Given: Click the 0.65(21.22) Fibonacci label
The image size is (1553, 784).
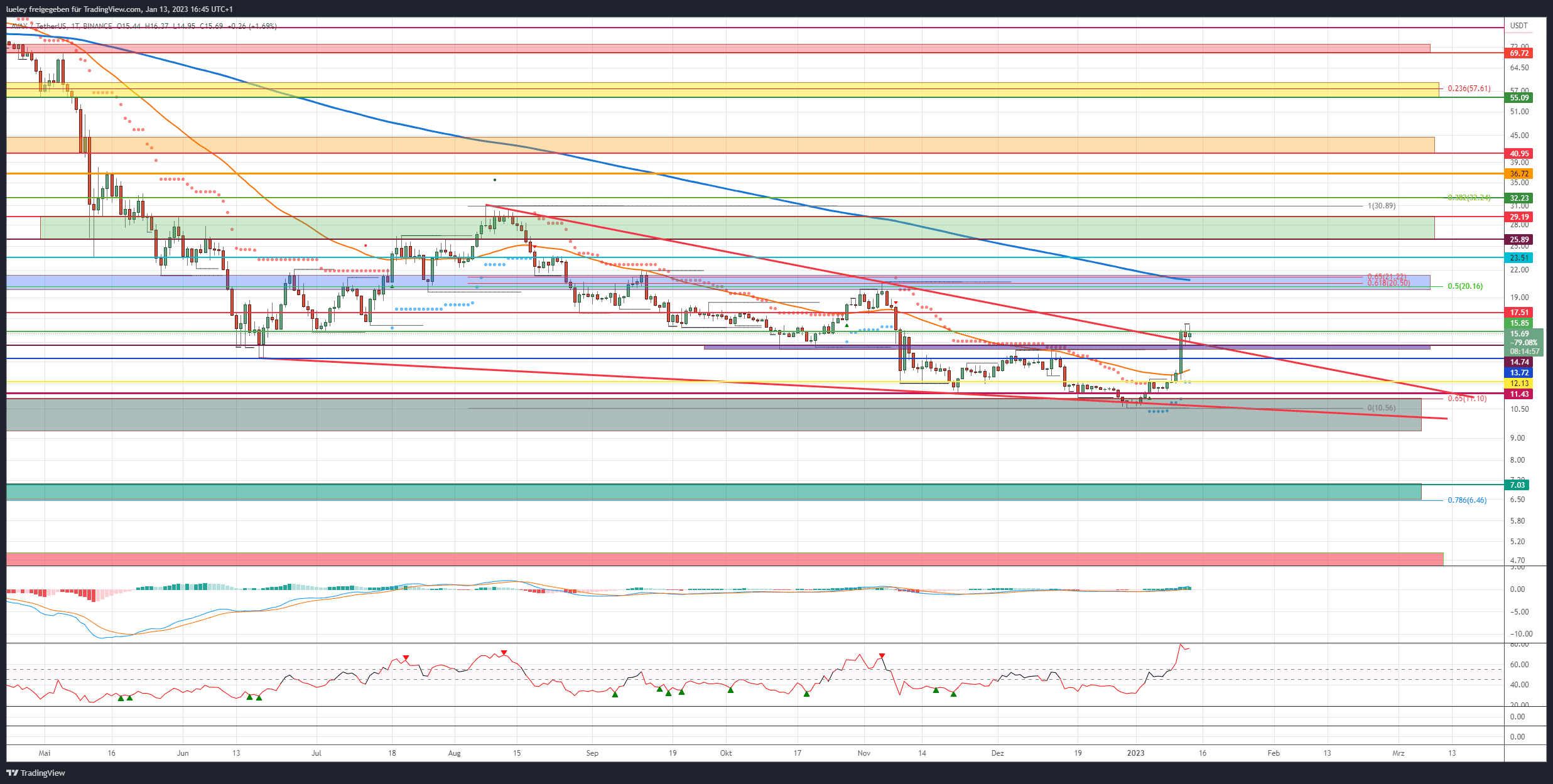Looking at the screenshot, I should (1387, 277).
